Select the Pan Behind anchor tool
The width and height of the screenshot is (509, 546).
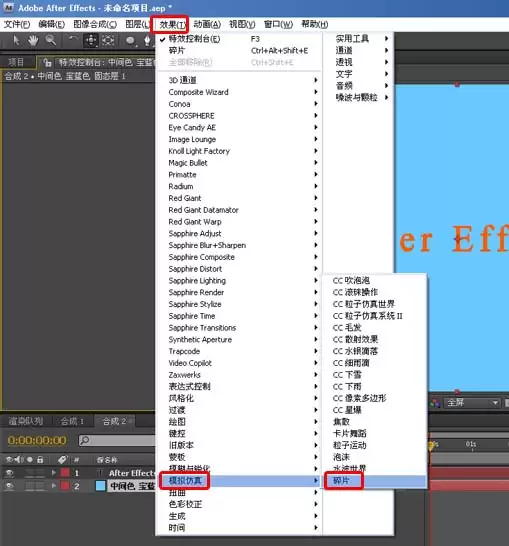[x=108, y=41]
